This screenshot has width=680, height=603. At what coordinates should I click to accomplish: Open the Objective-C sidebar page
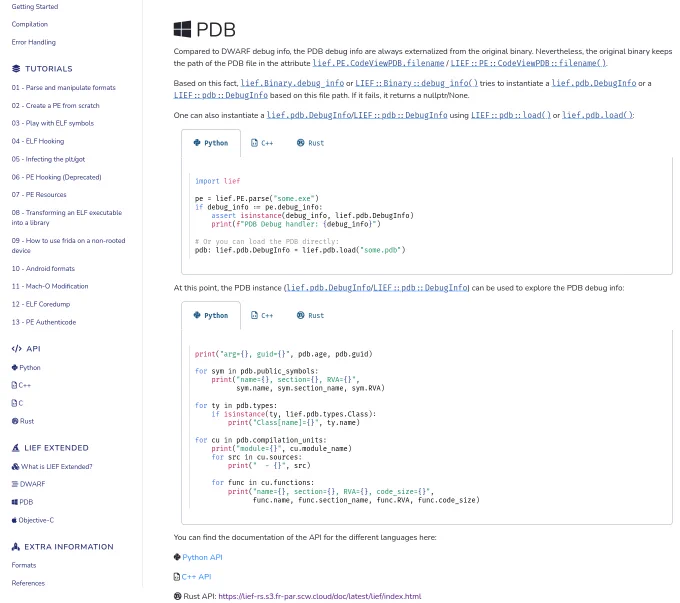[36, 520]
